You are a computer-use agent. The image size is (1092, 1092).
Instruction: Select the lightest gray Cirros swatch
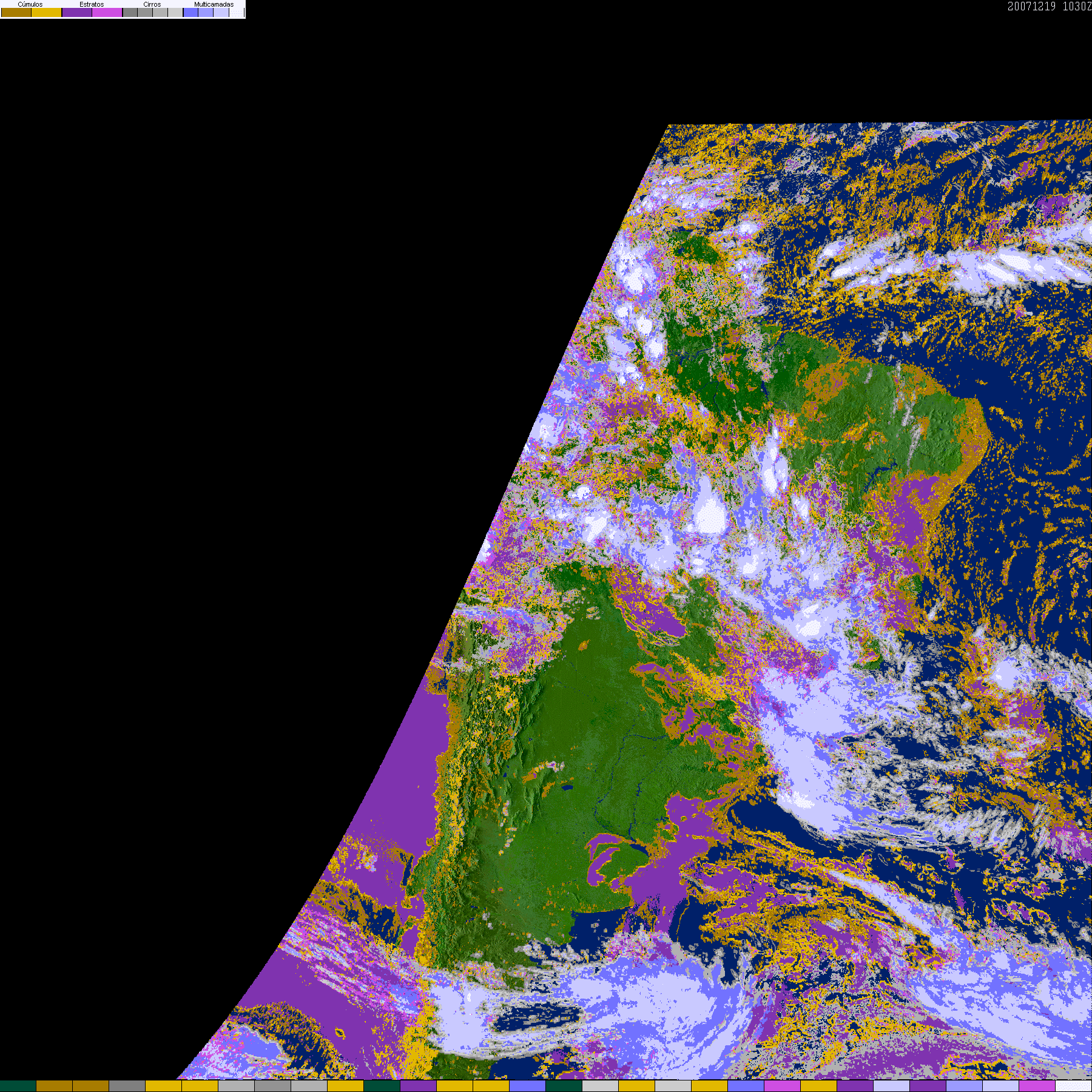(175, 12)
